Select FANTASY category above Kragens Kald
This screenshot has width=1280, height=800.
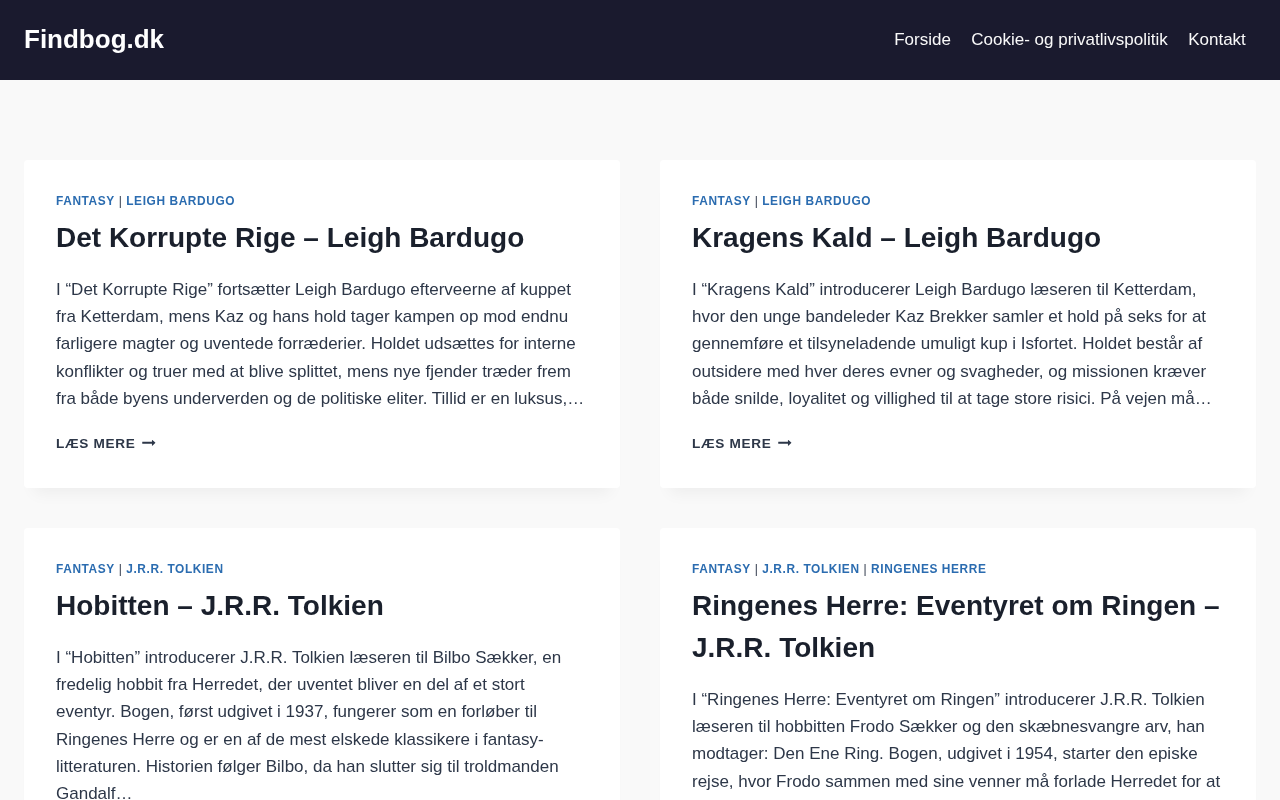[721, 201]
